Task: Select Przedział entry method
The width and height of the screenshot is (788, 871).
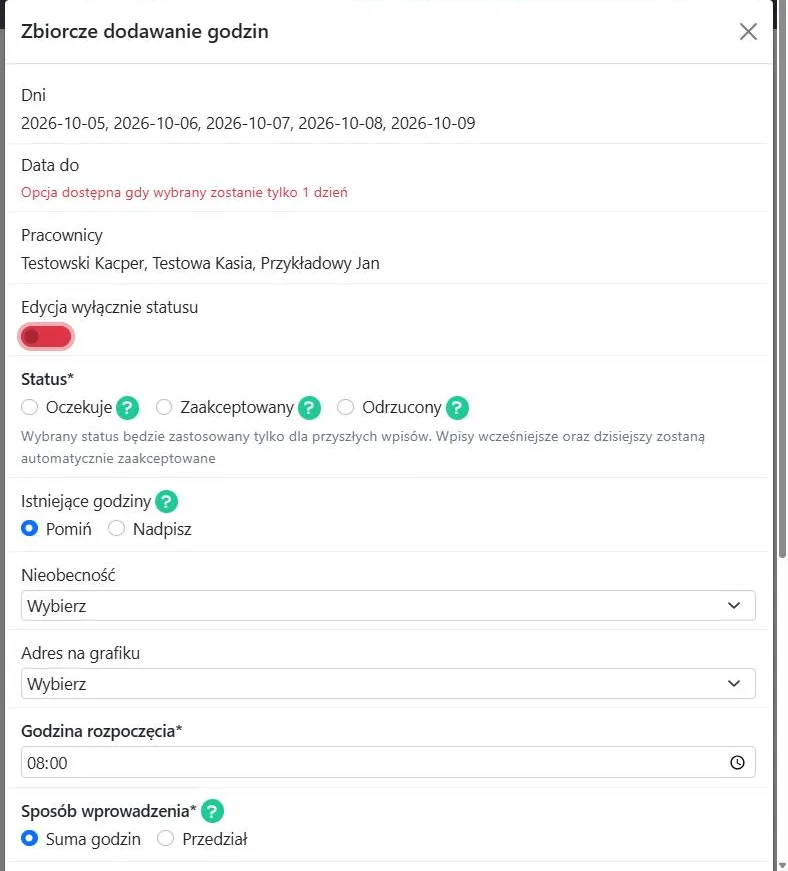Action: 165,838
